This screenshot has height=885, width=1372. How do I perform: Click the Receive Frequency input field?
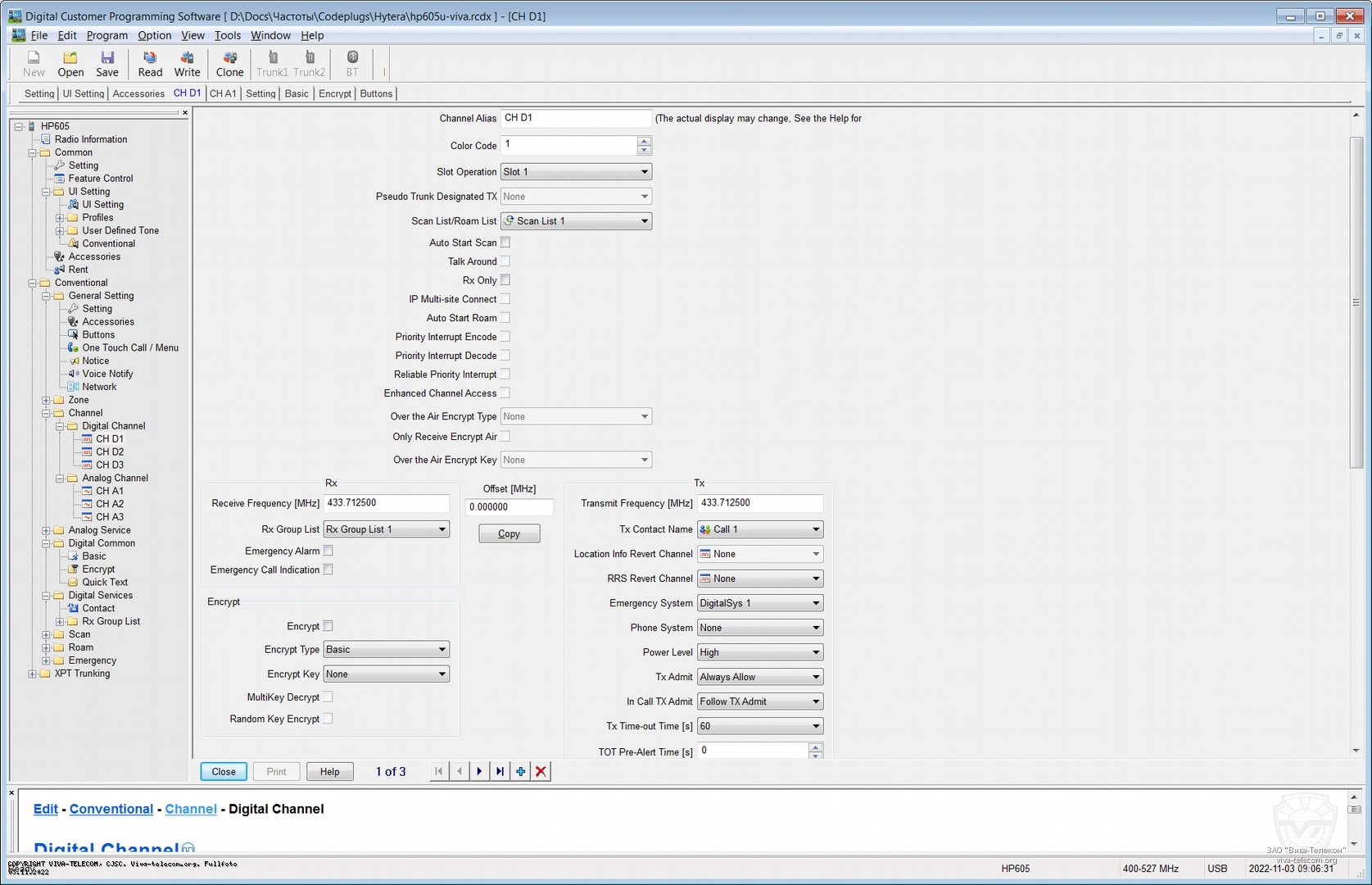386,503
